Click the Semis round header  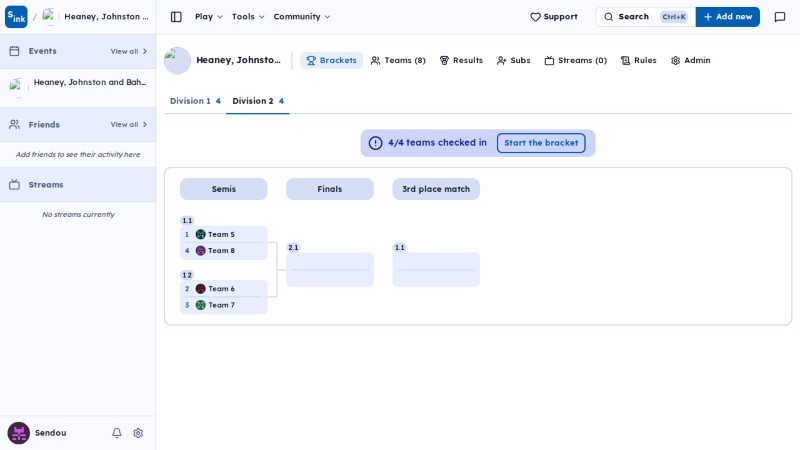[223, 189]
